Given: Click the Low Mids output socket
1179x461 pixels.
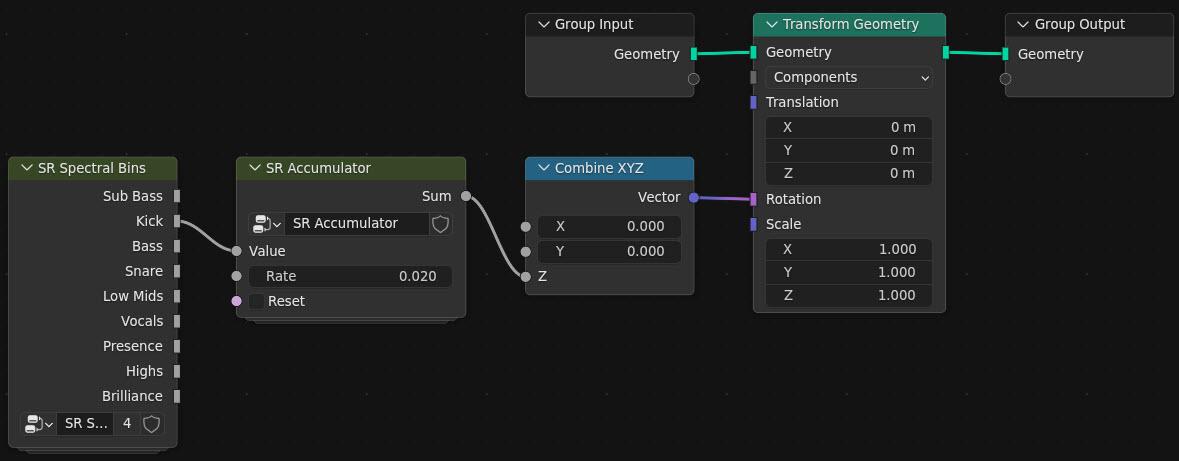Looking at the screenshot, I should (x=177, y=296).
